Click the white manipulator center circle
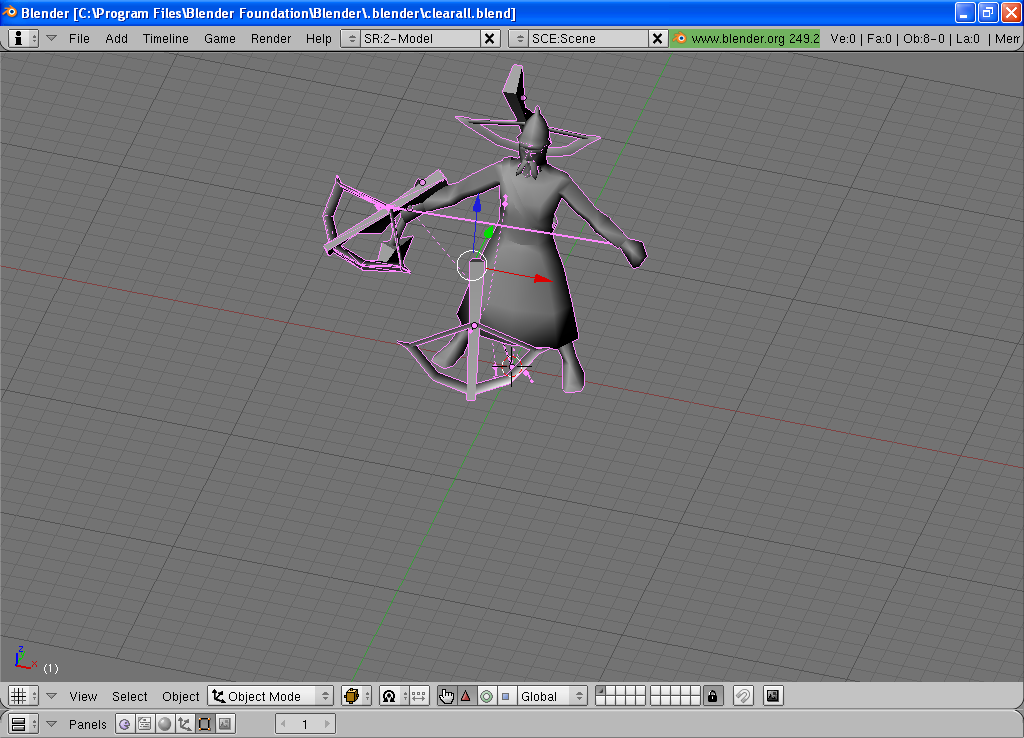This screenshot has height=738, width=1024. [472, 266]
